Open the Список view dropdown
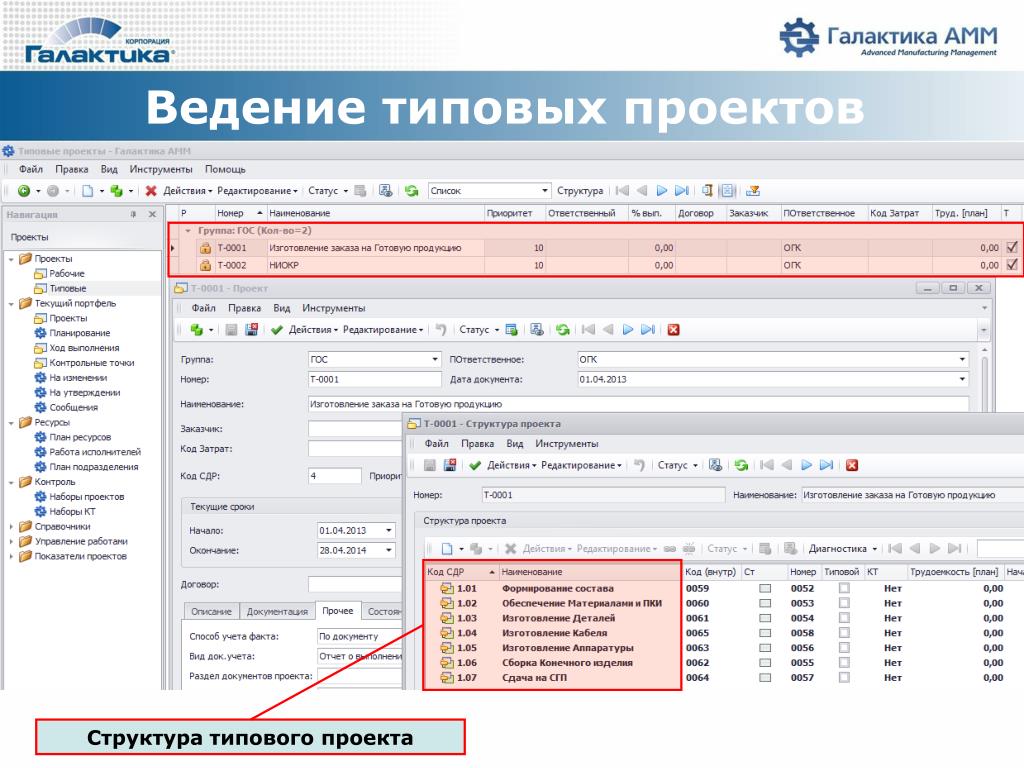 544,191
